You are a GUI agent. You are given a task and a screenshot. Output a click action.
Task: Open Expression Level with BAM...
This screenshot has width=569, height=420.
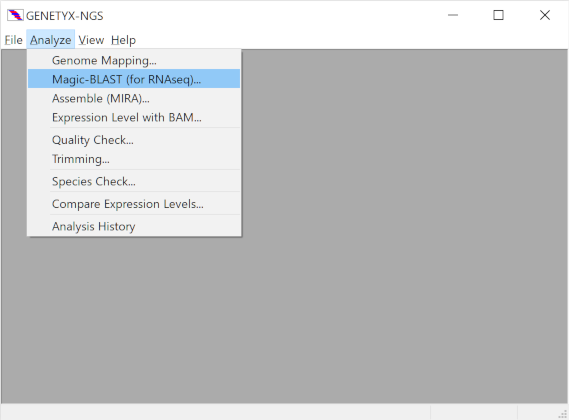(134, 118)
